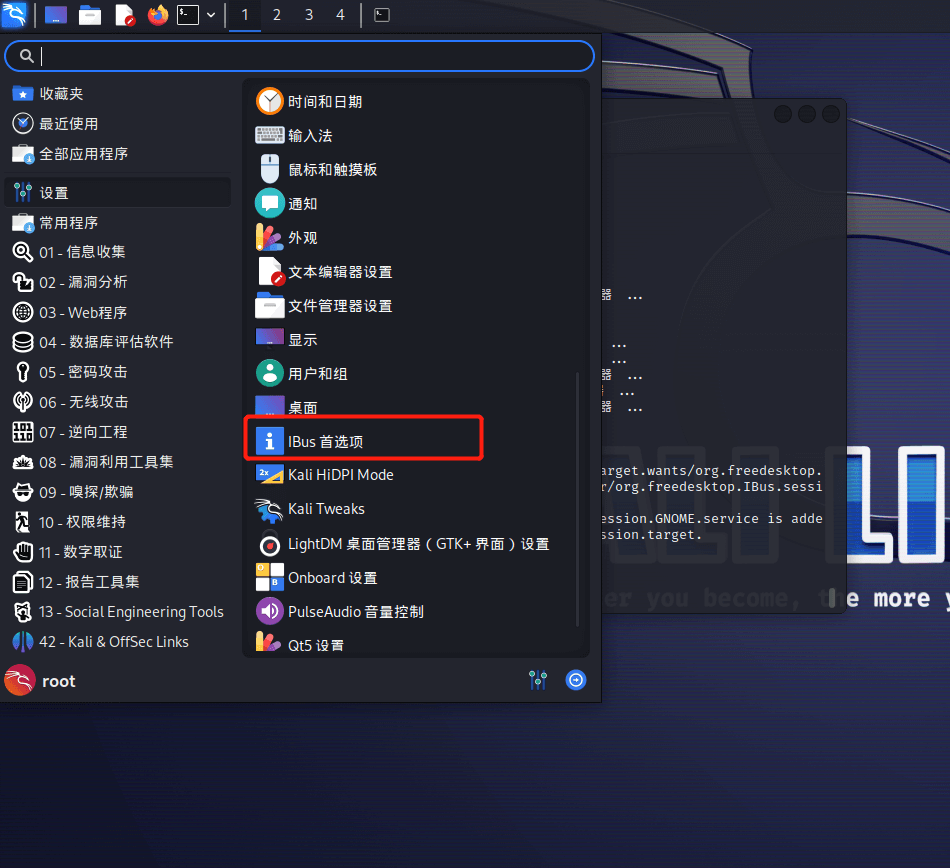This screenshot has height=868, width=950.
Task: Select 收藏夹 in the left sidebar
Action: click(62, 93)
